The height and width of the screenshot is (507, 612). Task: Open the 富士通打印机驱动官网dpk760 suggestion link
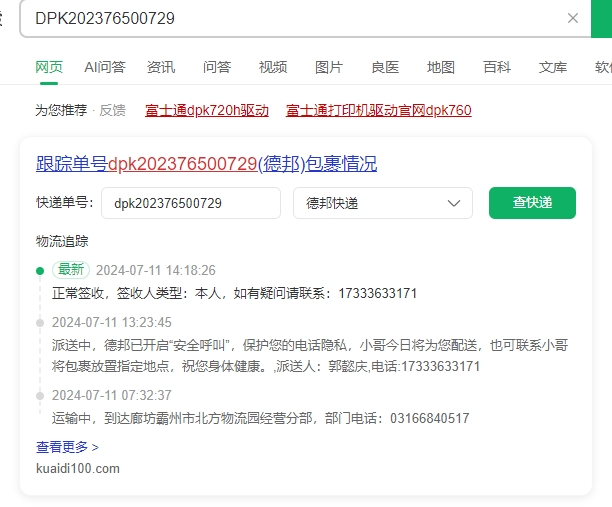click(x=379, y=110)
